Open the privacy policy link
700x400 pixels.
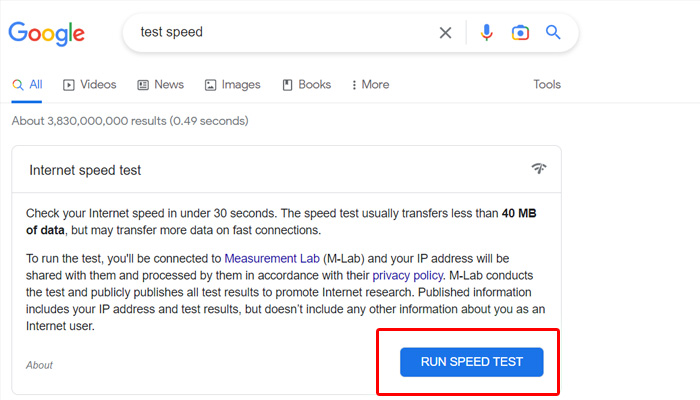[x=406, y=274]
